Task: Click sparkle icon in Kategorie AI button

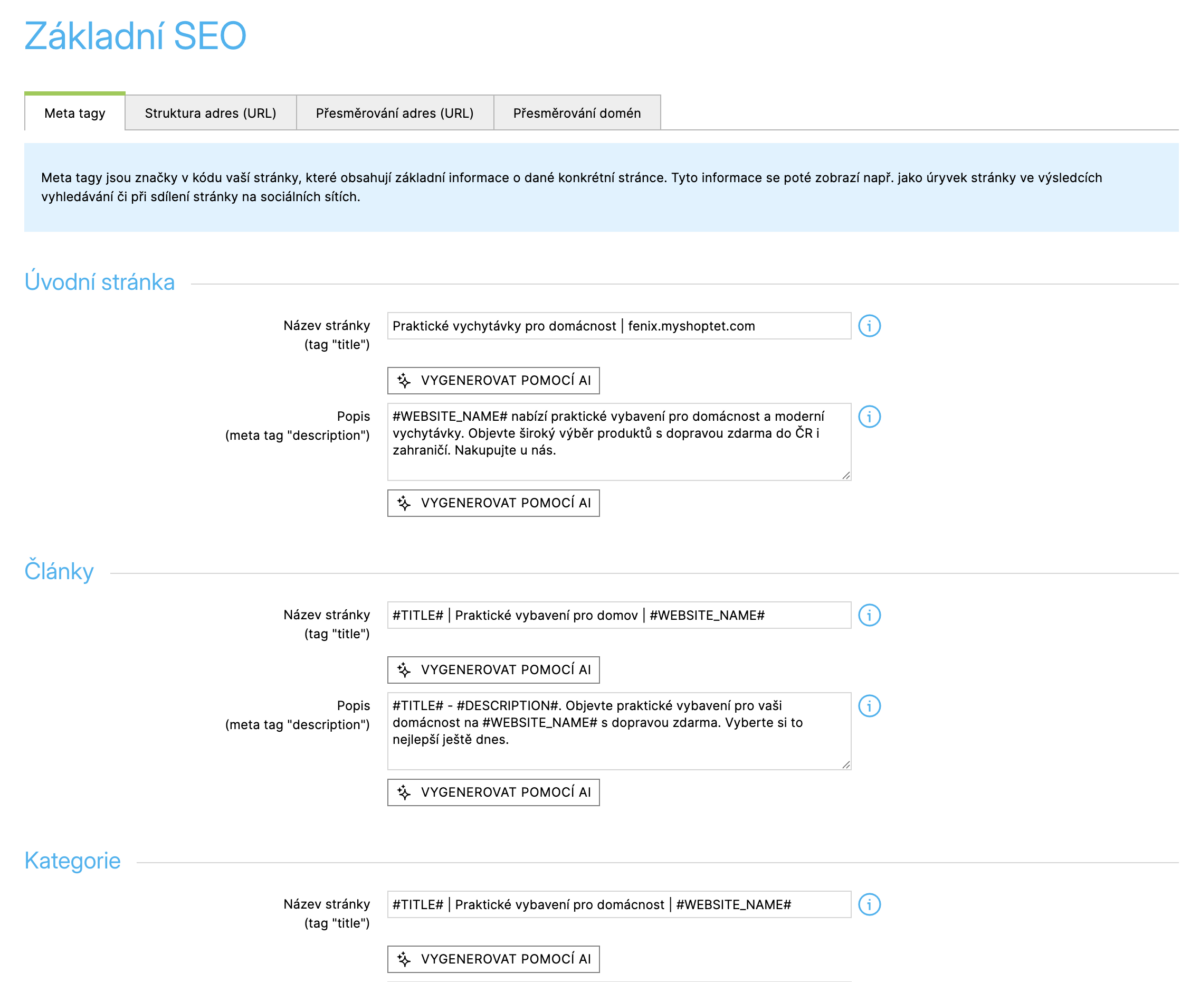Action: click(x=404, y=960)
